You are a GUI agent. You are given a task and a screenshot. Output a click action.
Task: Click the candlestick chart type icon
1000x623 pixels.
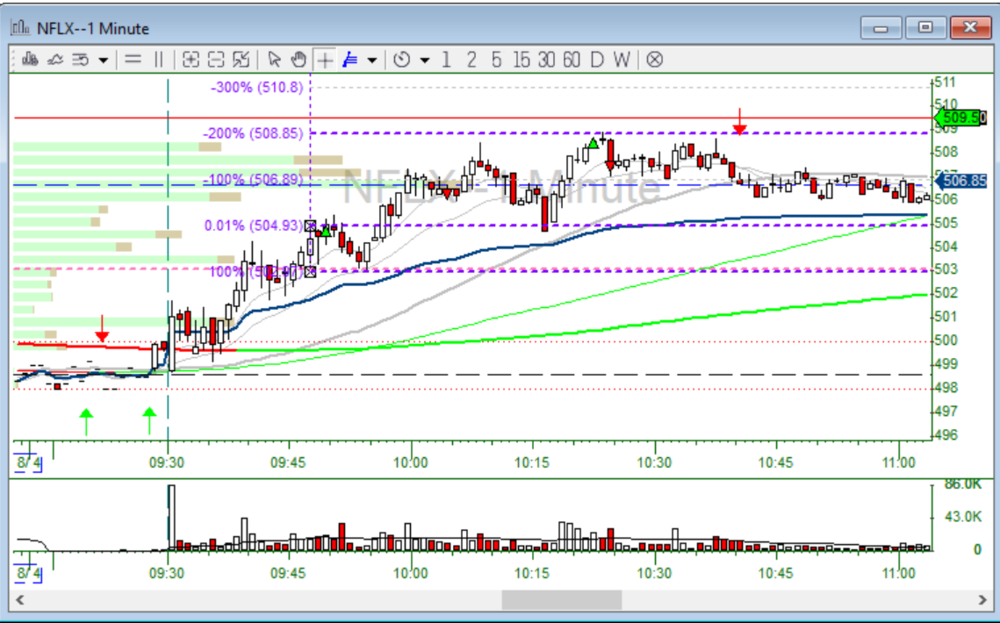(29, 60)
